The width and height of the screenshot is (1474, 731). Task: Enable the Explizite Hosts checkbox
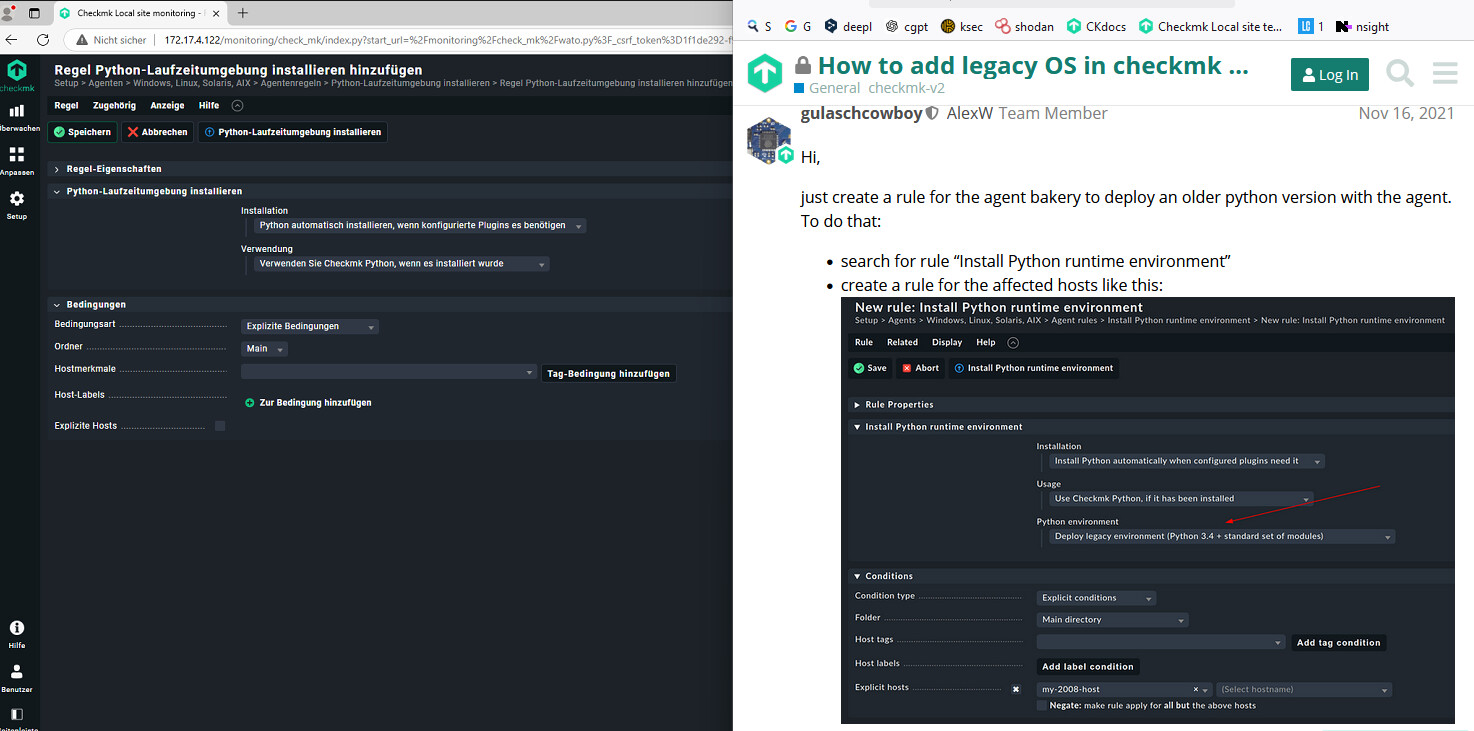click(x=220, y=424)
